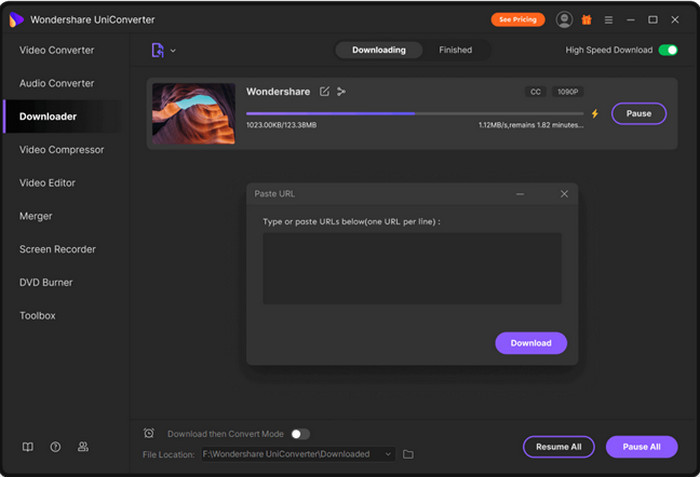This screenshot has width=700, height=477.
Task: Click the Wondershare UniConverter logo icon
Action: click(16, 20)
